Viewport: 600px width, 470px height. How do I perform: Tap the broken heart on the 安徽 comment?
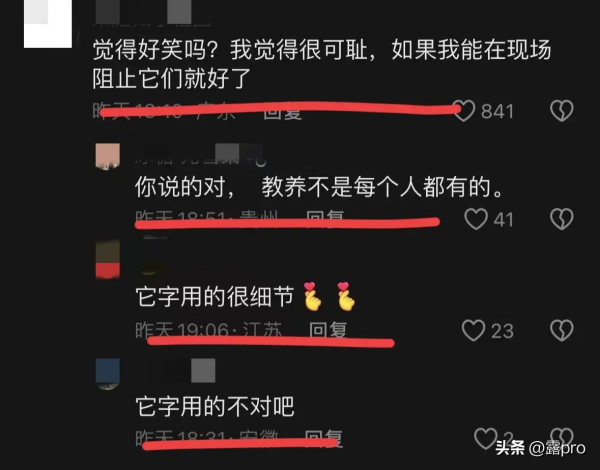coord(561,438)
